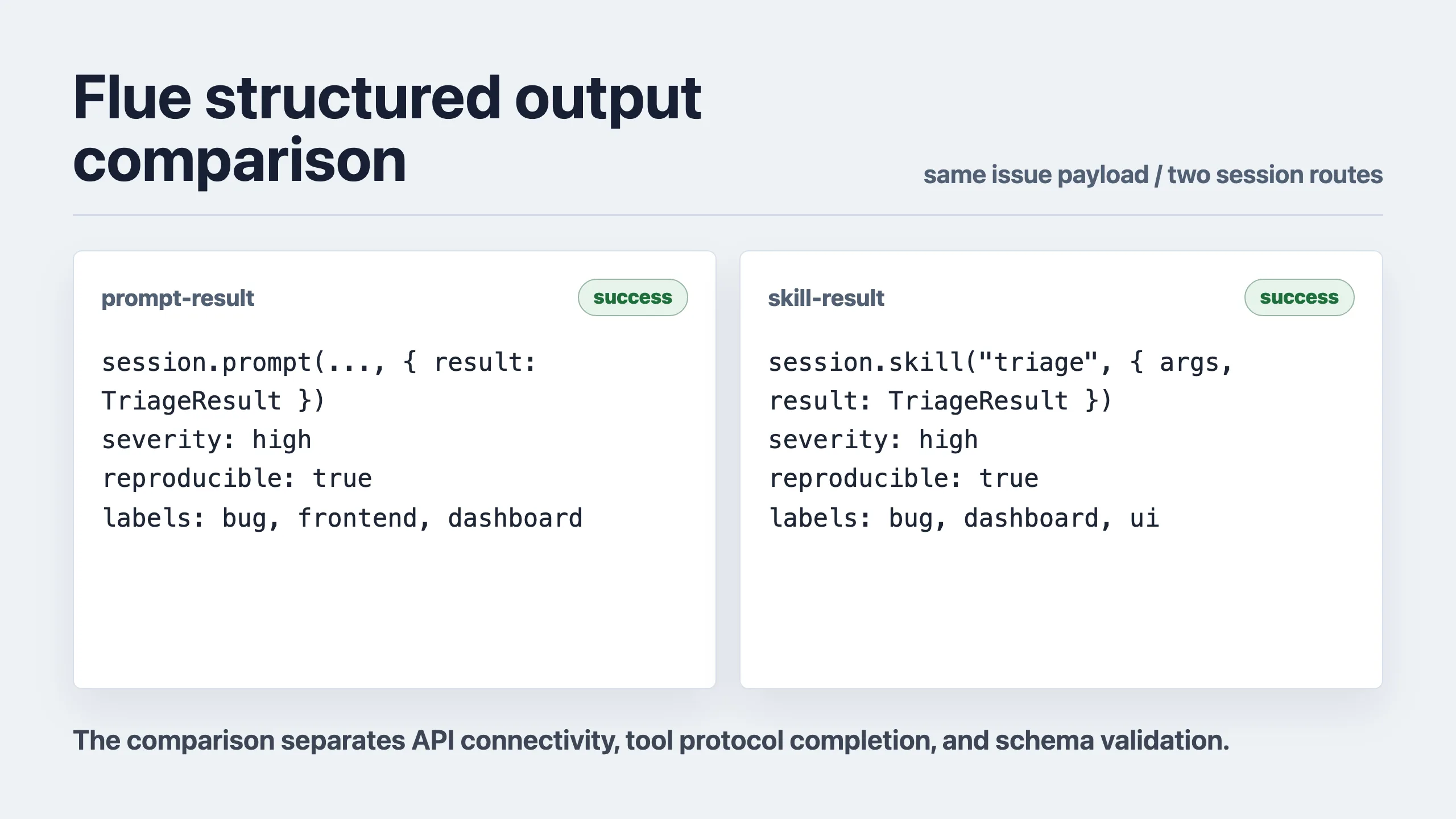Click empty area of prompt-result card
Image resolution: width=1456 pixels, height=819 pixels.
[395, 611]
